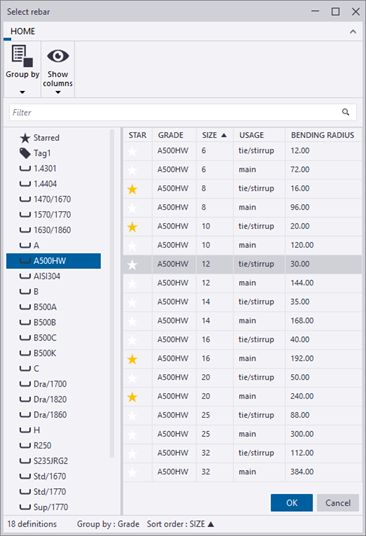Click bending radius 88.00 cell
Image resolution: width=366 pixels, height=536 pixels.
323,415
